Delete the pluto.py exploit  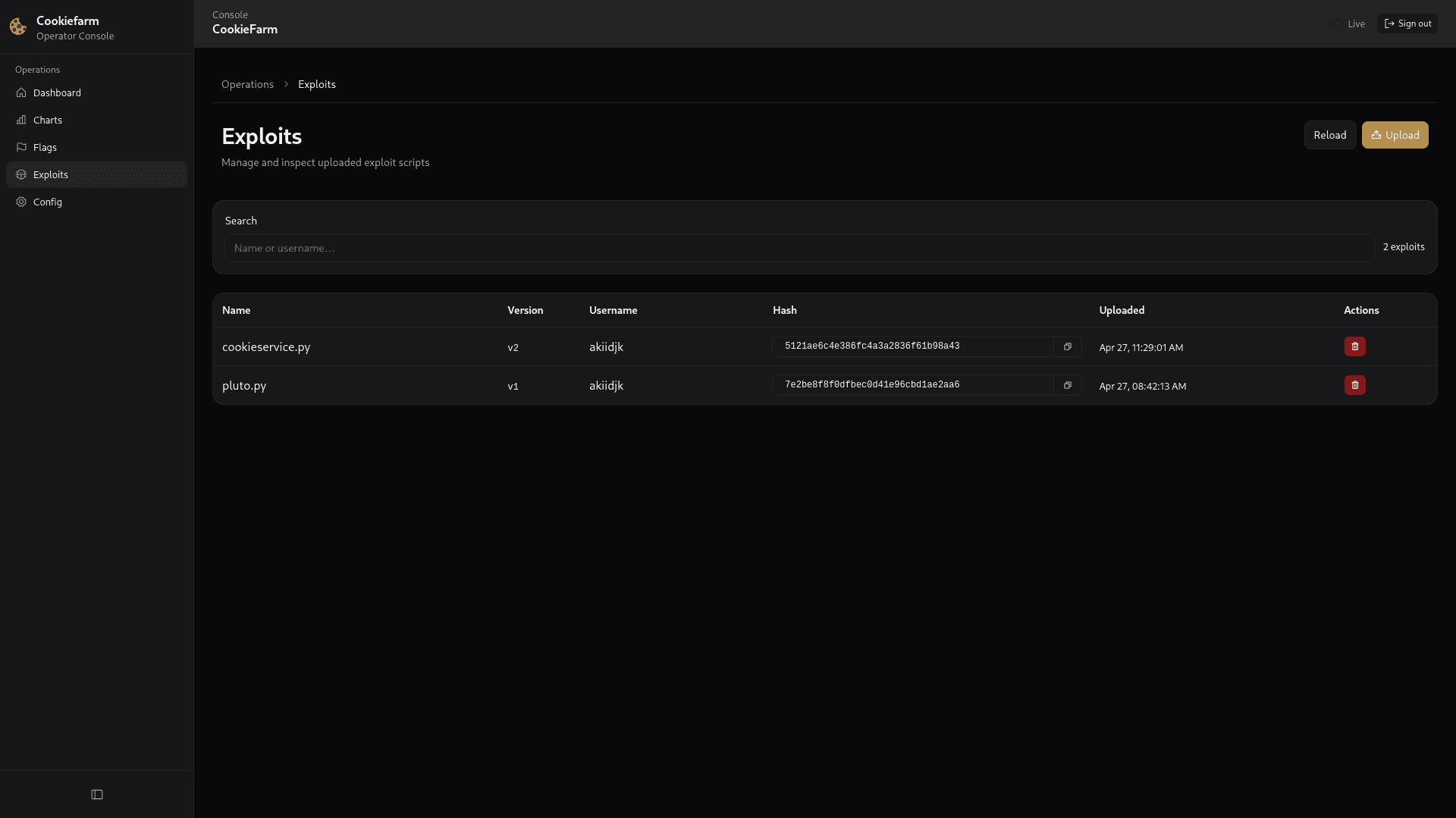point(1355,385)
